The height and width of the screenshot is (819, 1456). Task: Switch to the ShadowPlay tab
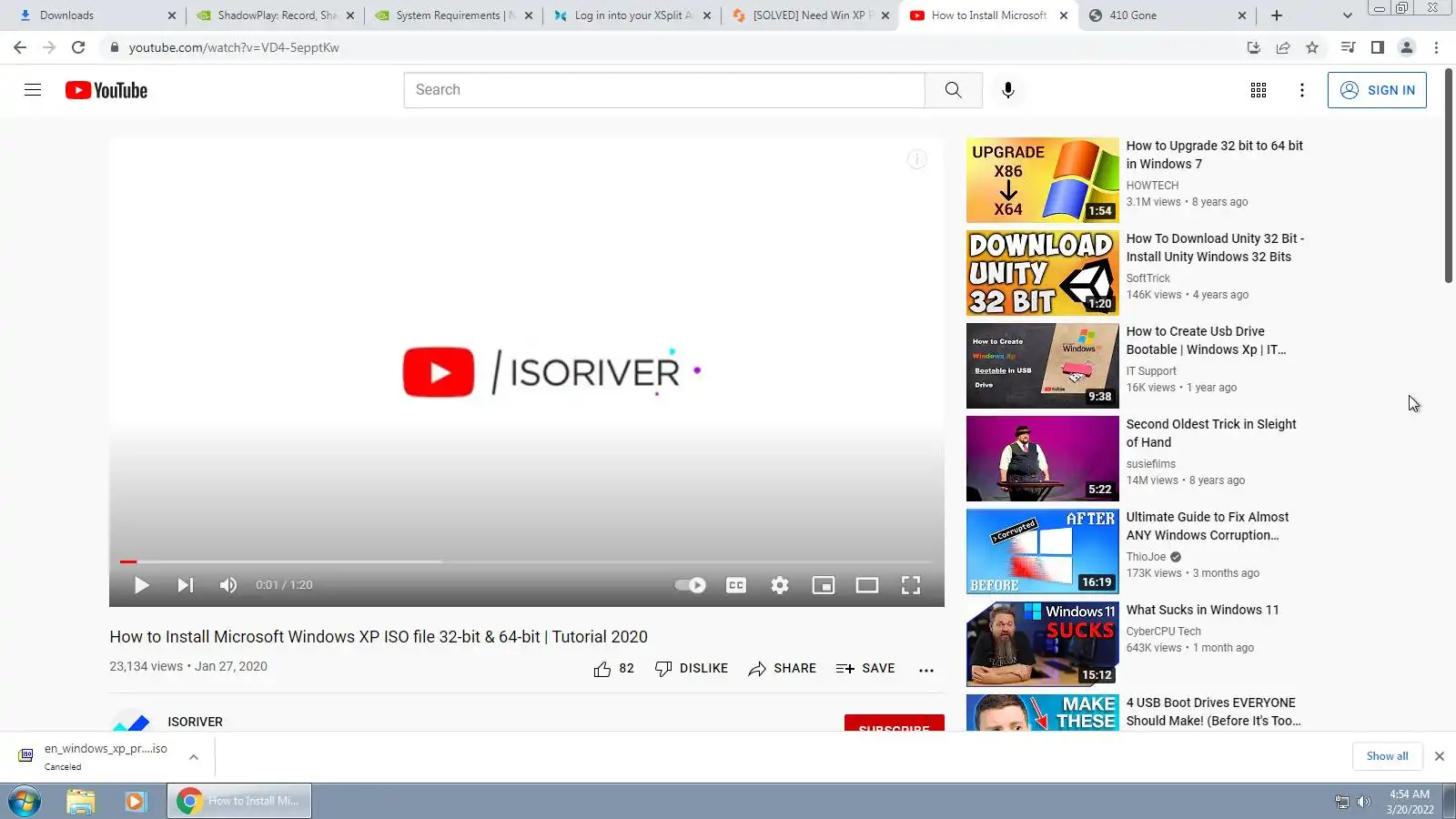pos(275,15)
